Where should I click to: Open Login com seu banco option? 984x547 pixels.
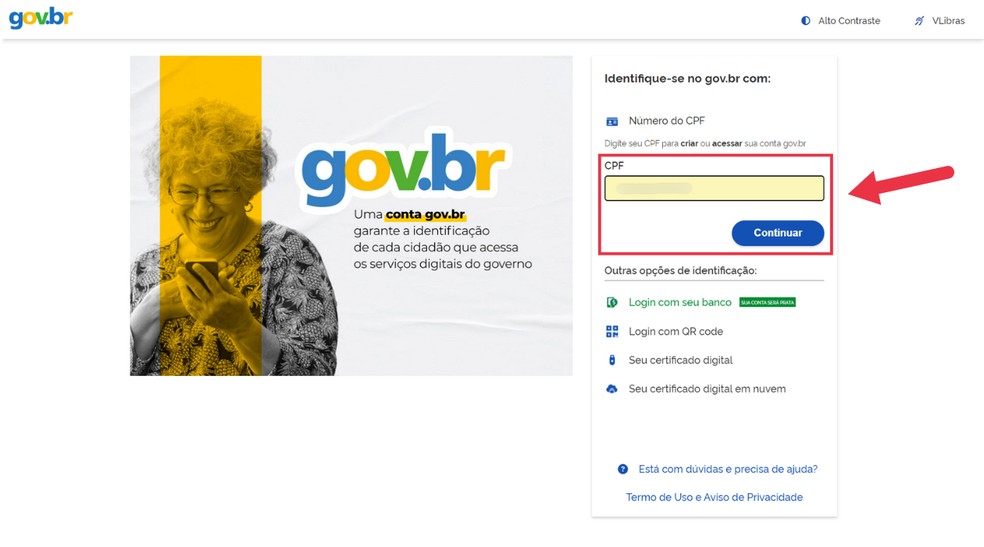(x=680, y=302)
